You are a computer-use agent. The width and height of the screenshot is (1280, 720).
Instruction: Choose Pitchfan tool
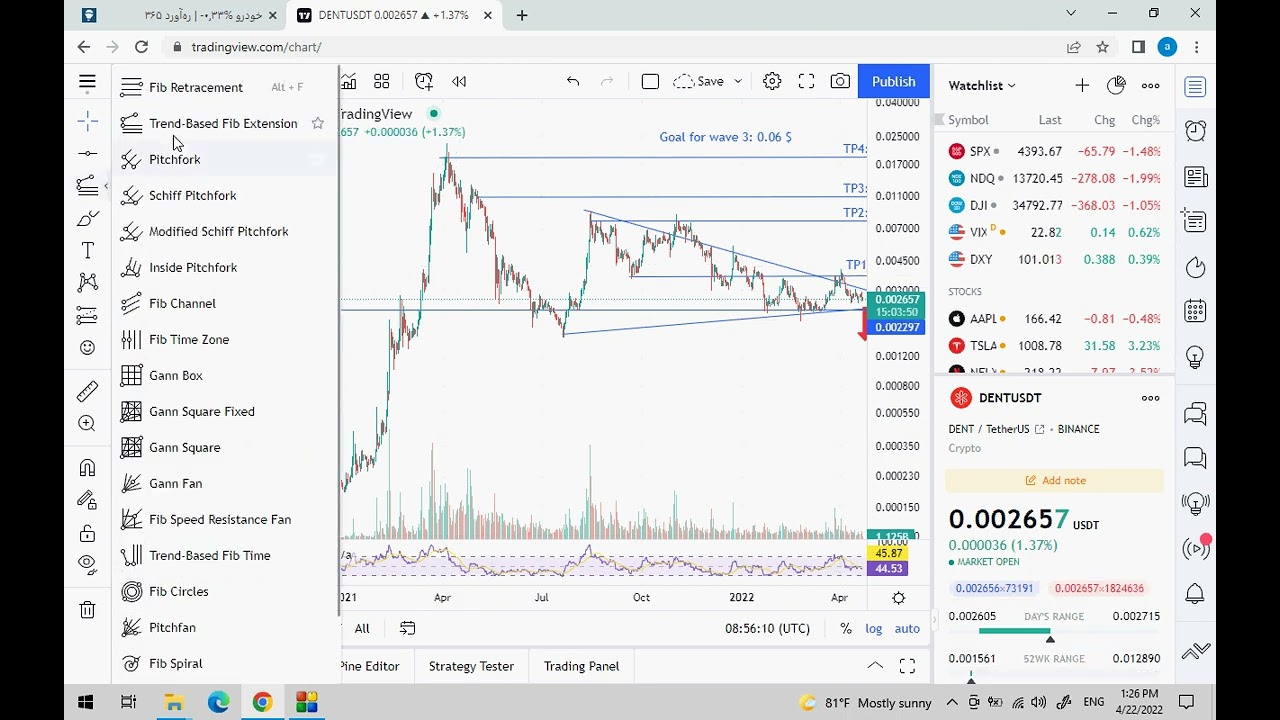point(225,627)
